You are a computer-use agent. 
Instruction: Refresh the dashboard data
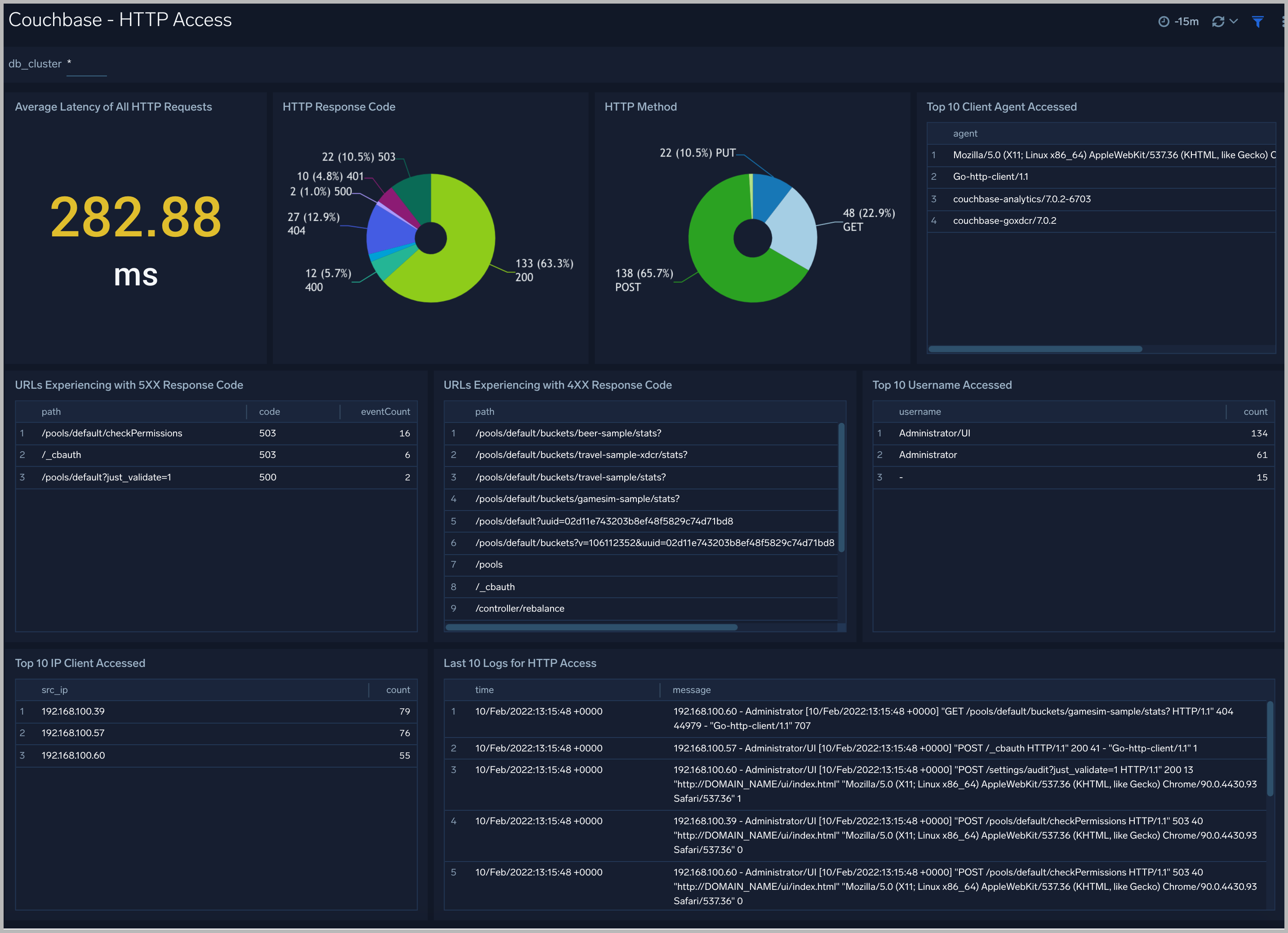(x=1218, y=21)
